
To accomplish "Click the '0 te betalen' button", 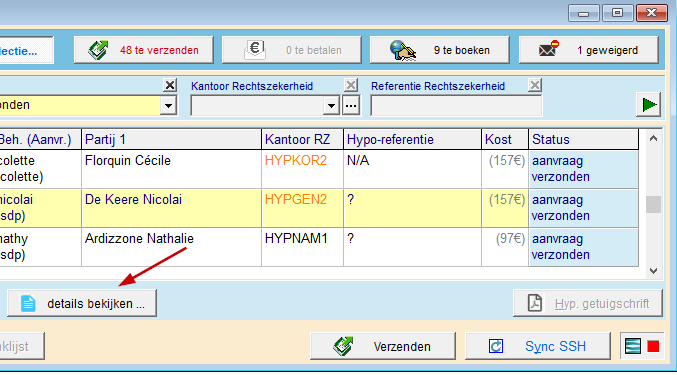I will tap(292, 50).
